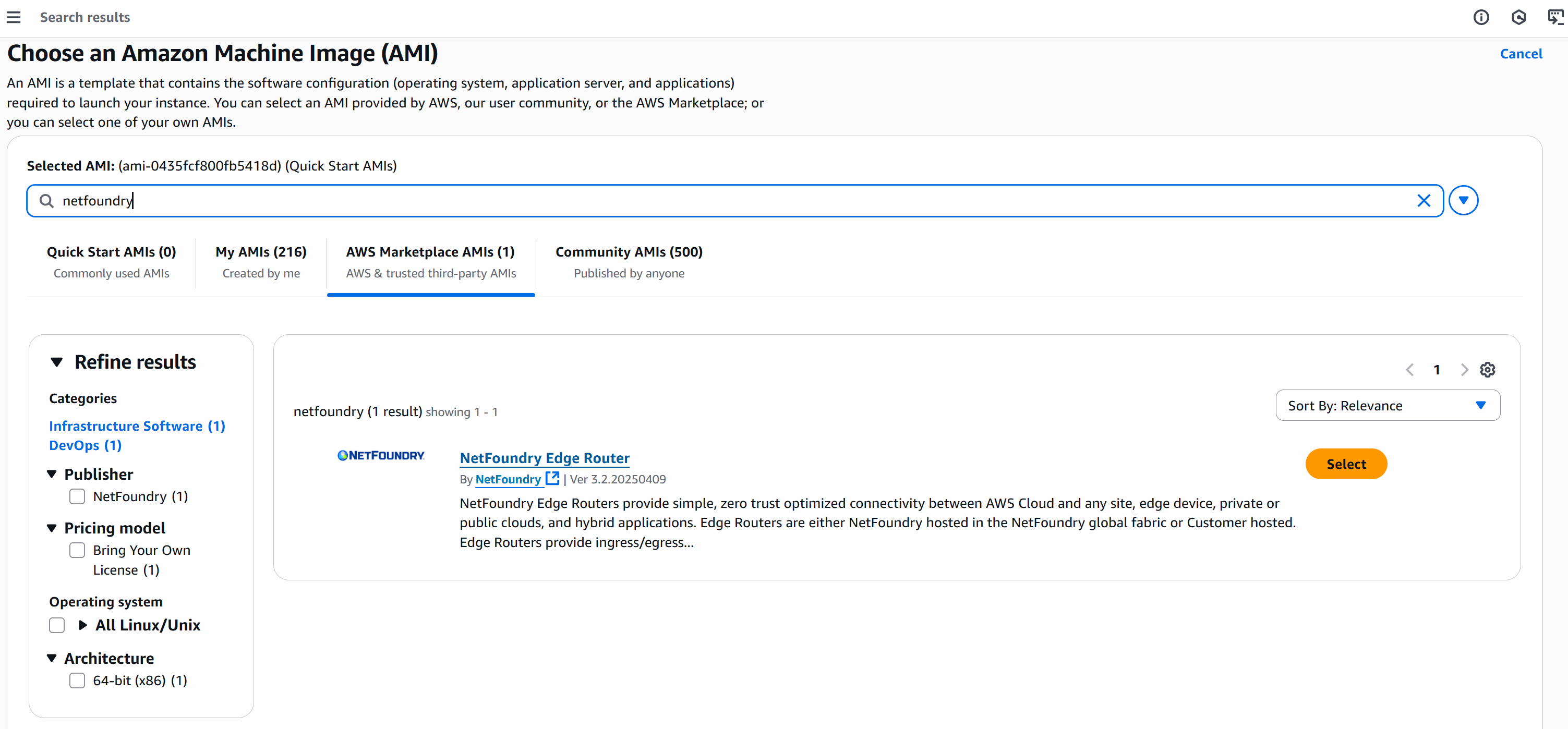Open the NetFoundry Edge Router title link
Screen dimensions: 1568x729
pos(544,458)
